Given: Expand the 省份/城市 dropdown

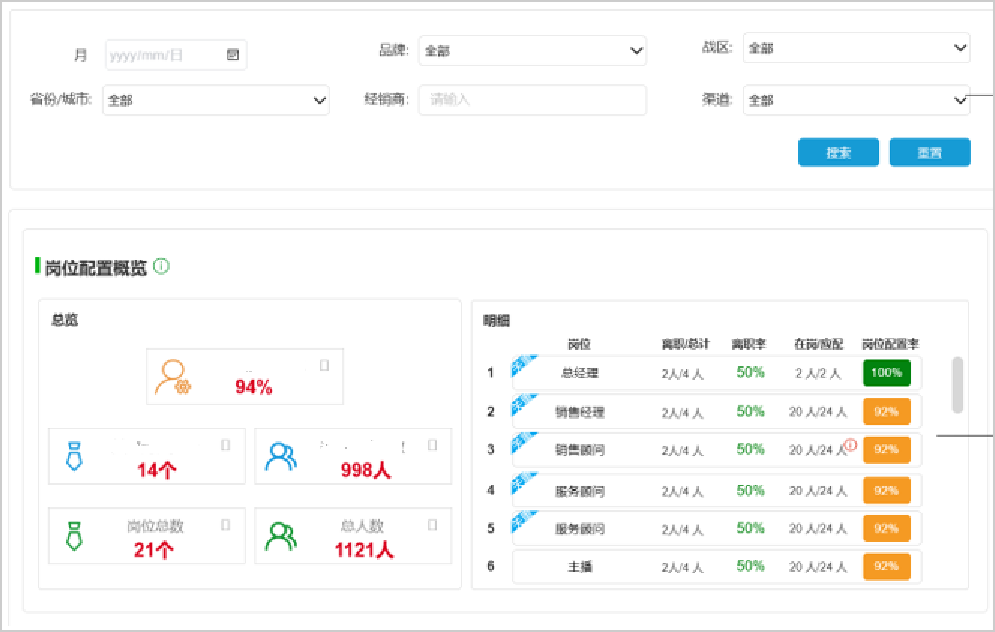Looking at the screenshot, I should coord(320,100).
